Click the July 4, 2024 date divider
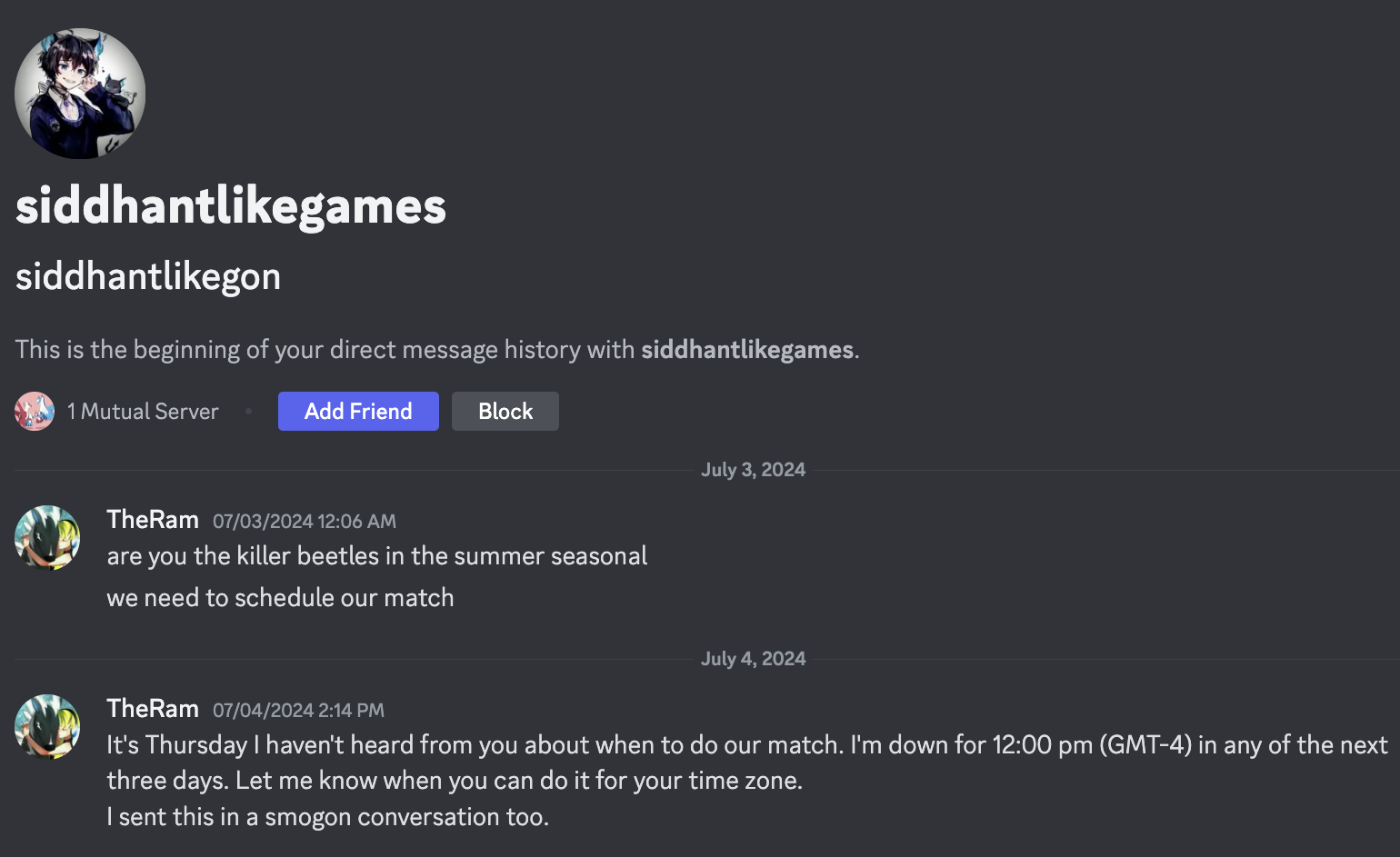Screen dimensions: 1400x857 click(753, 659)
